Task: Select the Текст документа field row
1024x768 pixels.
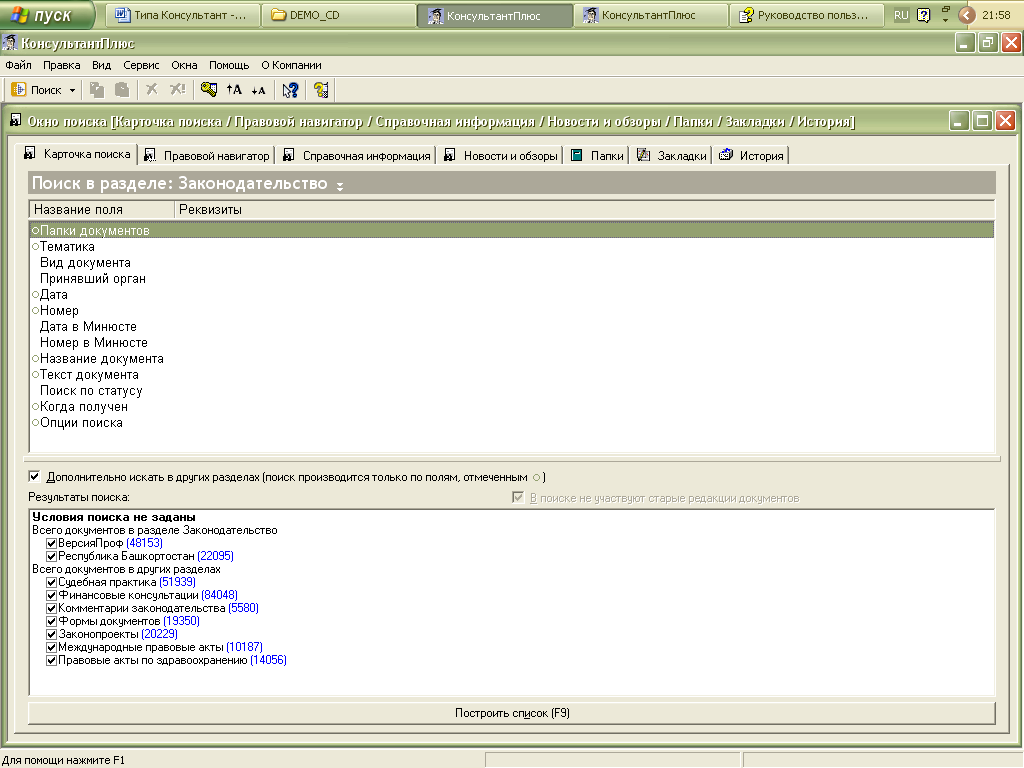Action: tap(511, 375)
